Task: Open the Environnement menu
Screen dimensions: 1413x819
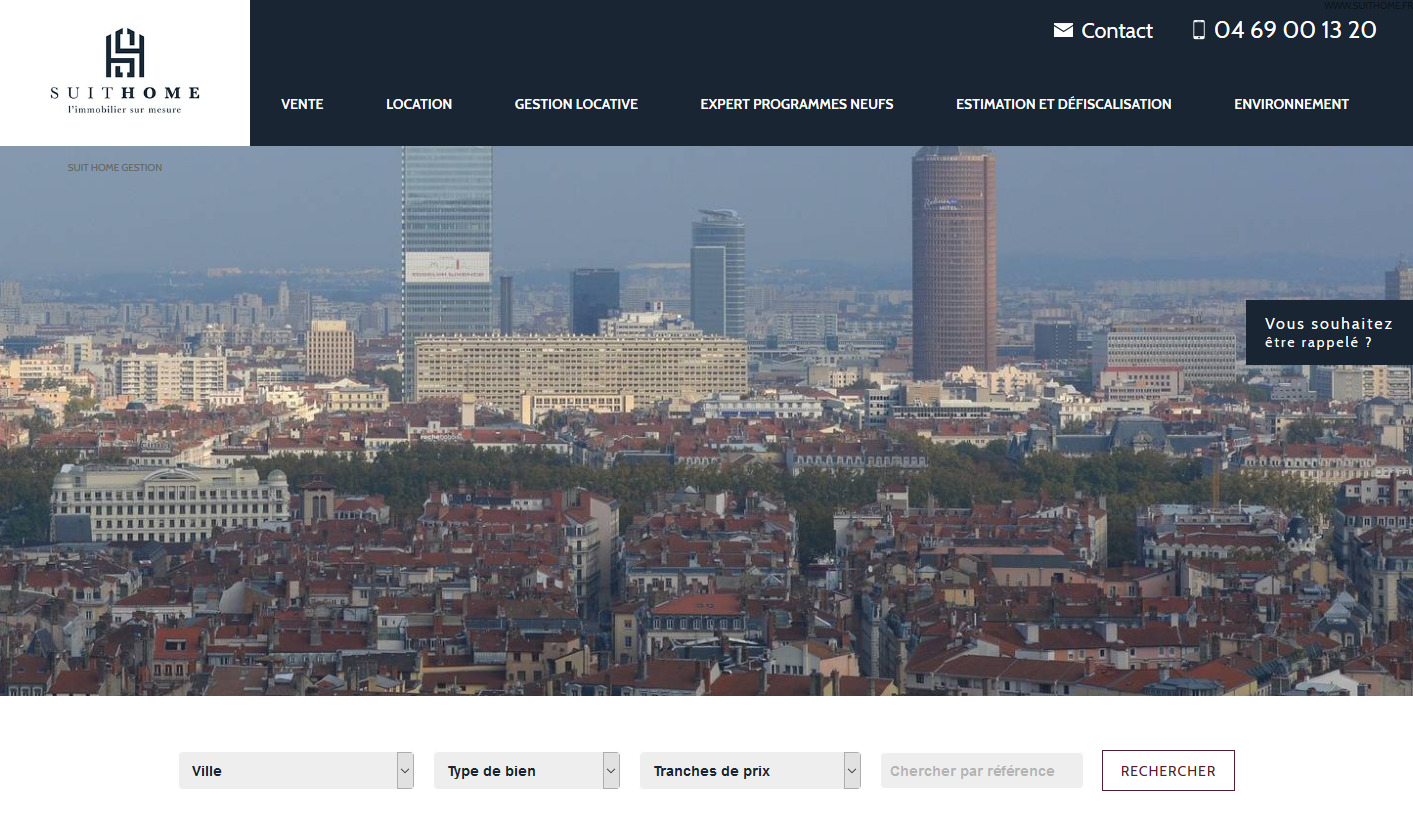Action: click(x=1291, y=104)
